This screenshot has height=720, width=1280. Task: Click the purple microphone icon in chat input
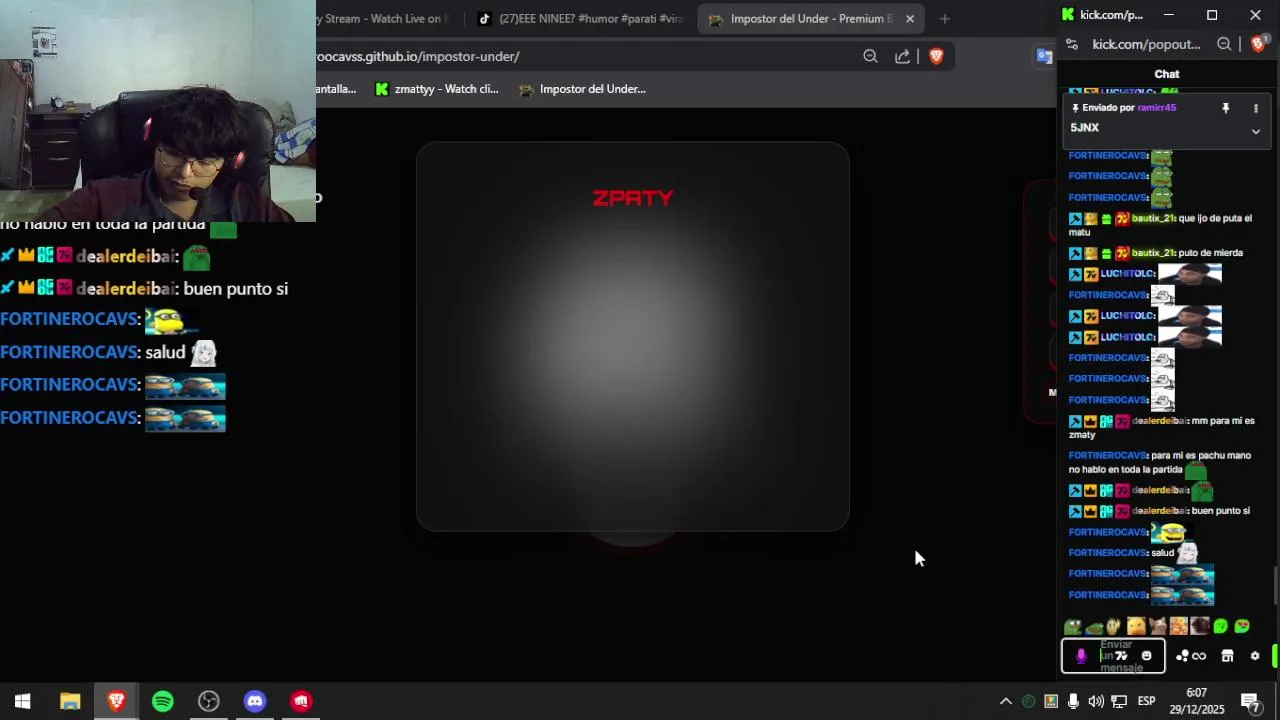[1081, 656]
